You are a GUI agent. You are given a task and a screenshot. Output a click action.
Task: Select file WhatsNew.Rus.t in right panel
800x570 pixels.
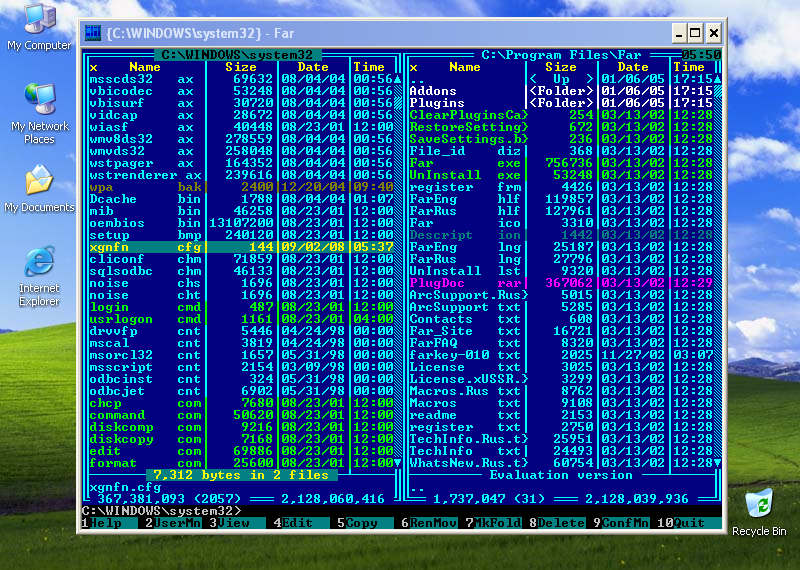coord(561,463)
